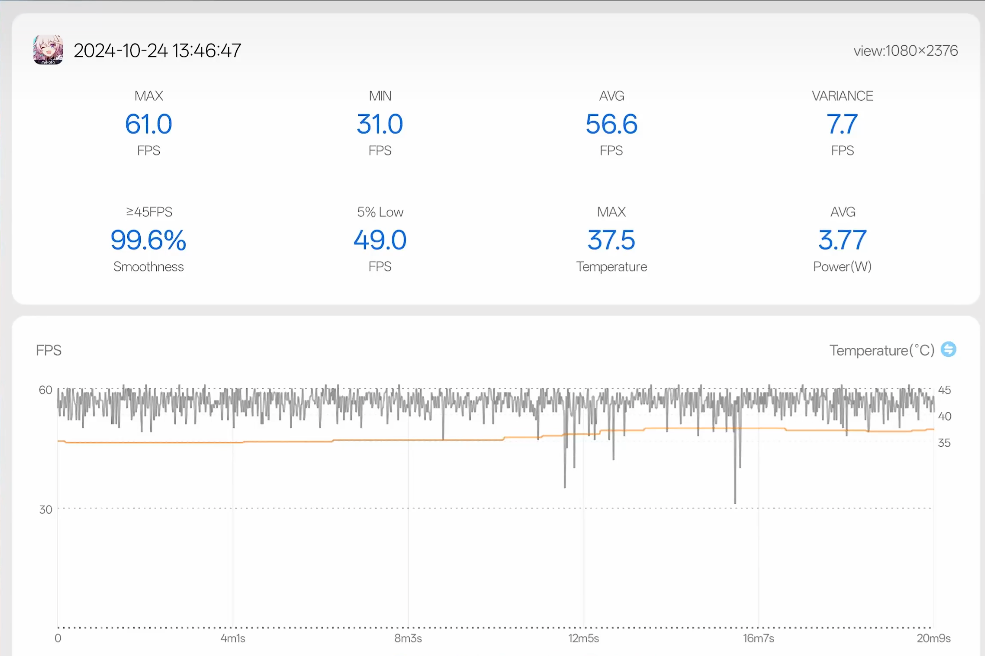The image size is (985, 656).
Task: Click the 8m3s marker on the time axis
Action: [x=408, y=638]
